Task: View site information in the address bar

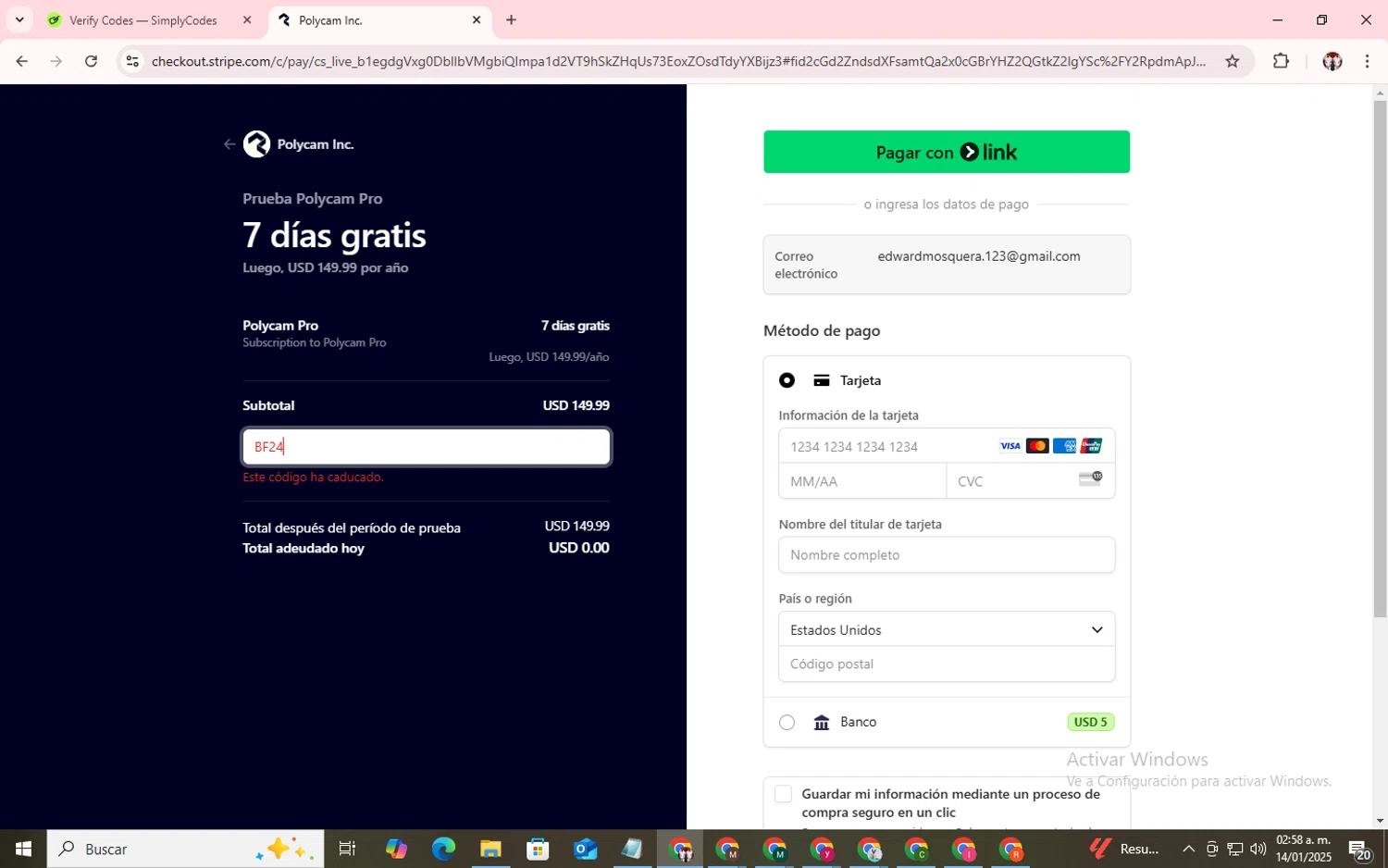Action: (132, 61)
